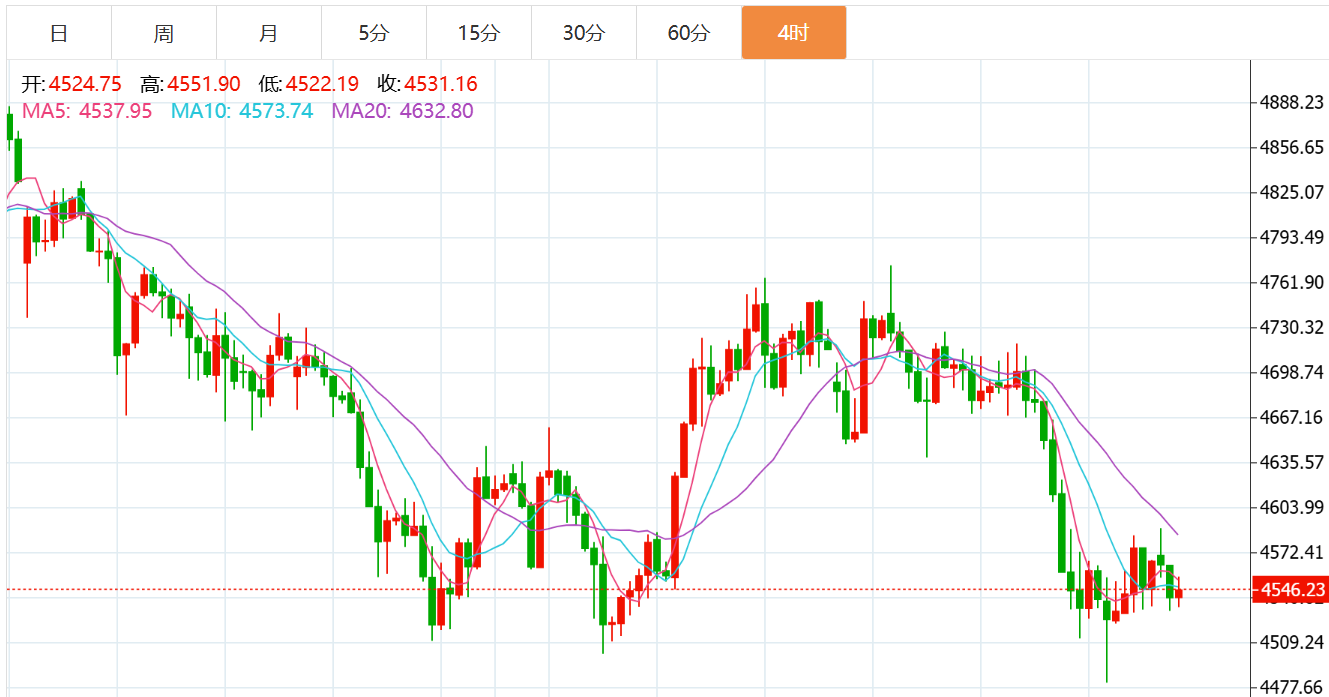Click the closing value 4531.16
The width and height of the screenshot is (1329, 697).
click(441, 85)
